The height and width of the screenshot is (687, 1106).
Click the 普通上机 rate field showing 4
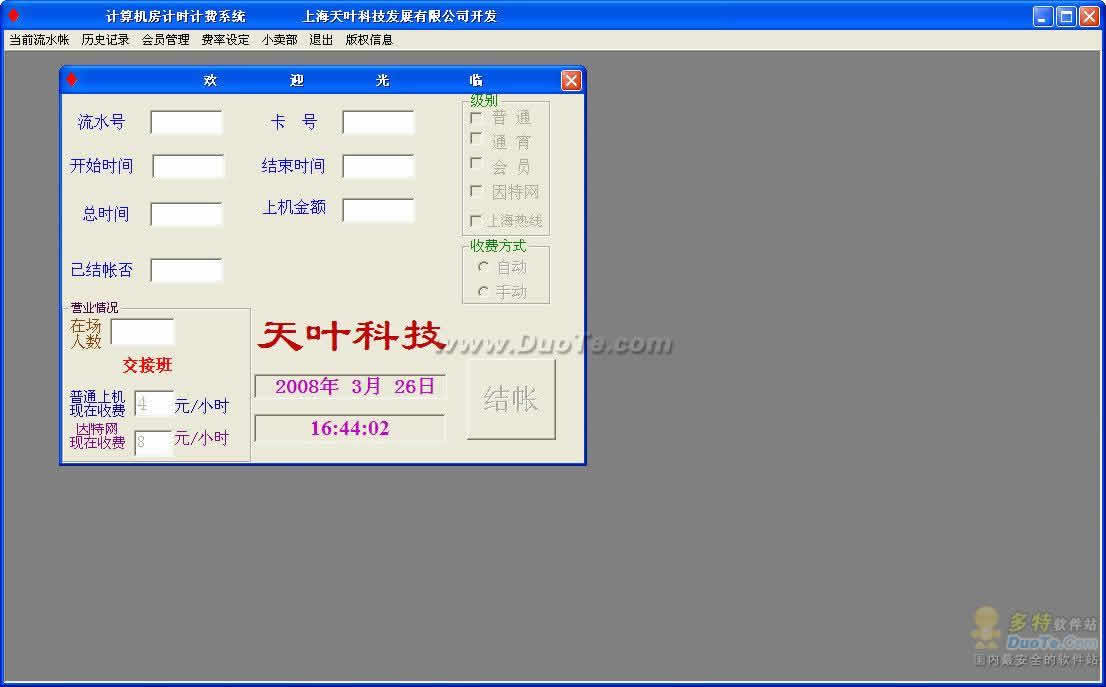tap(153, 404)
